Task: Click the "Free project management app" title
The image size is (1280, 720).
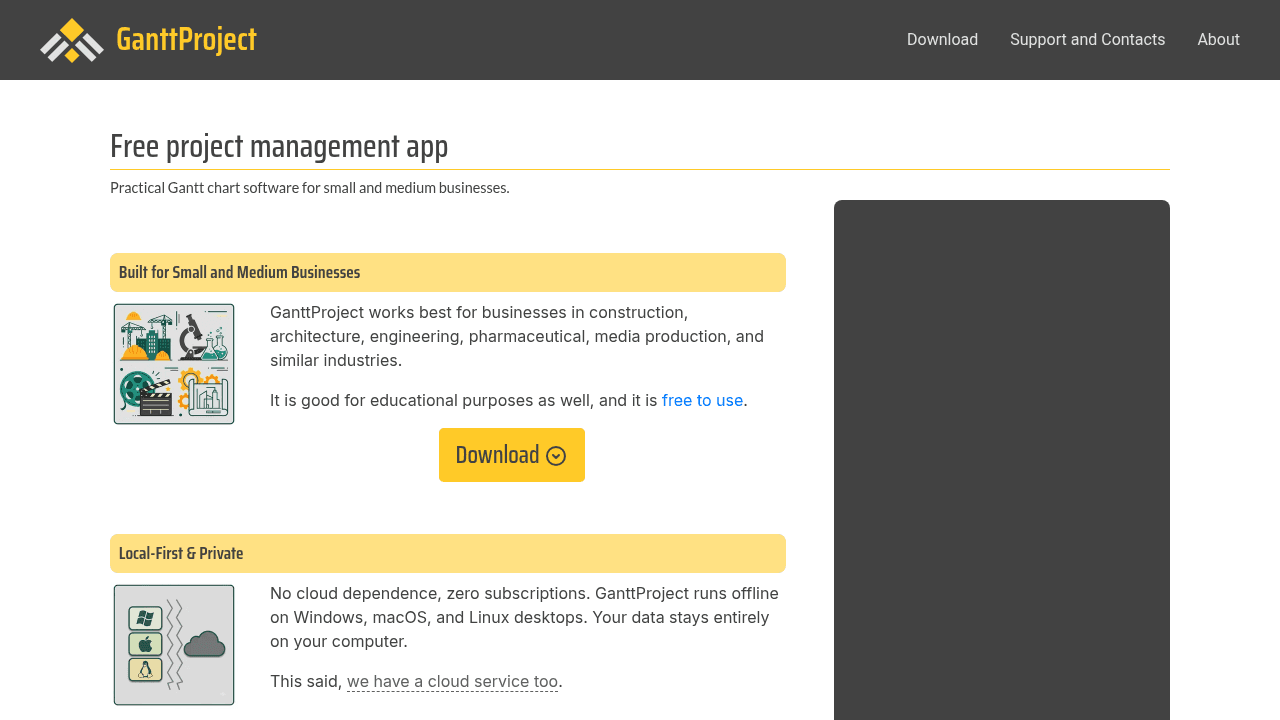Action: 279,146
